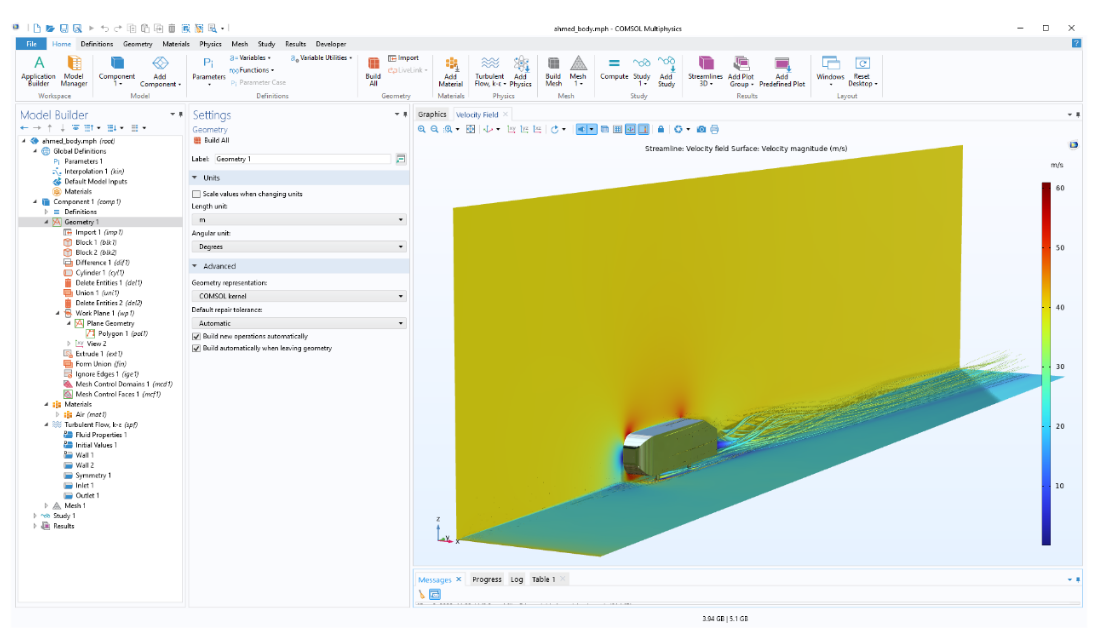Save the model with the quick access icon
Viewport: 1093px width, 631px height.
(63, 29)
